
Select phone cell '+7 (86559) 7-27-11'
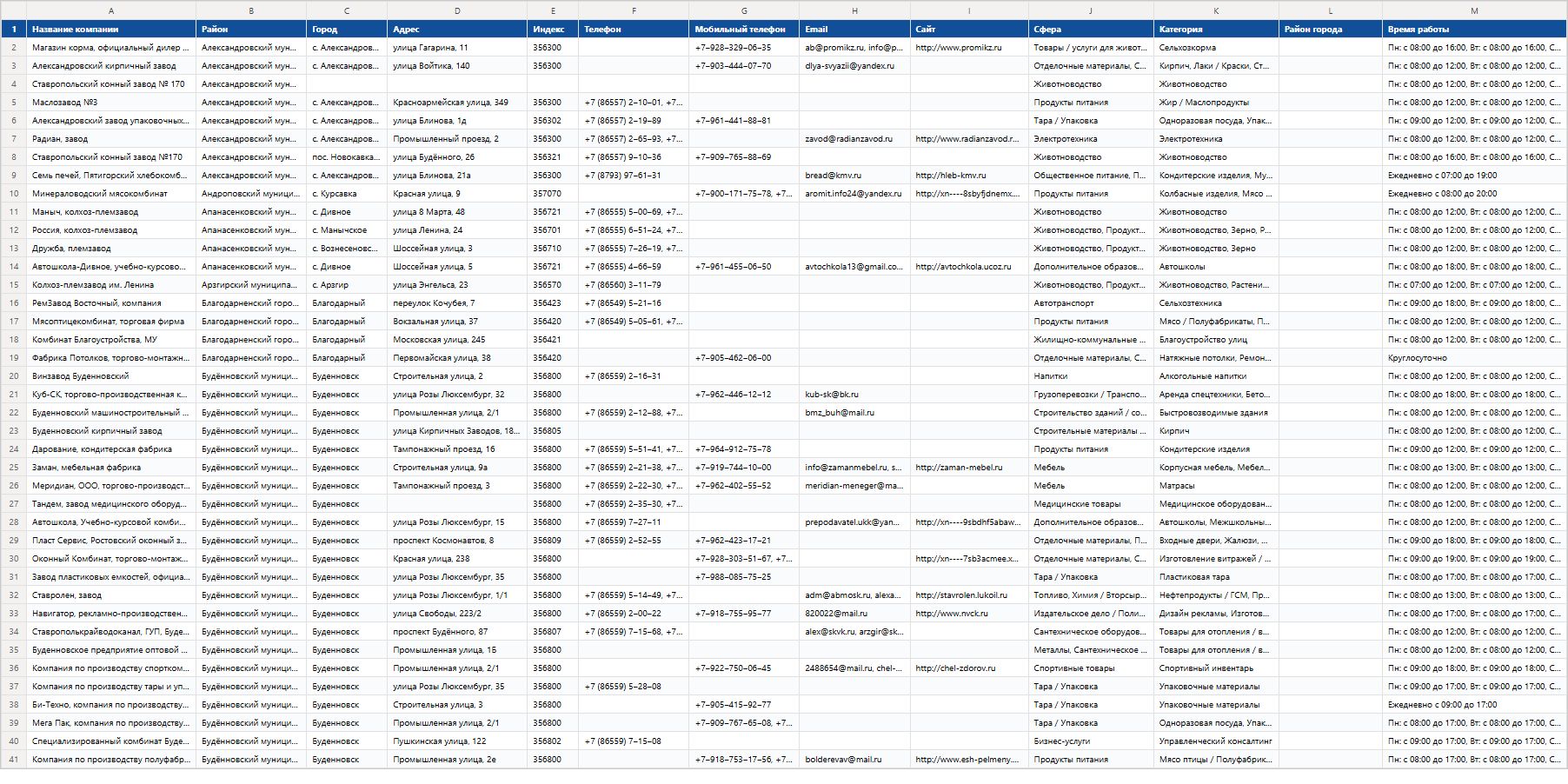point(634,522)
